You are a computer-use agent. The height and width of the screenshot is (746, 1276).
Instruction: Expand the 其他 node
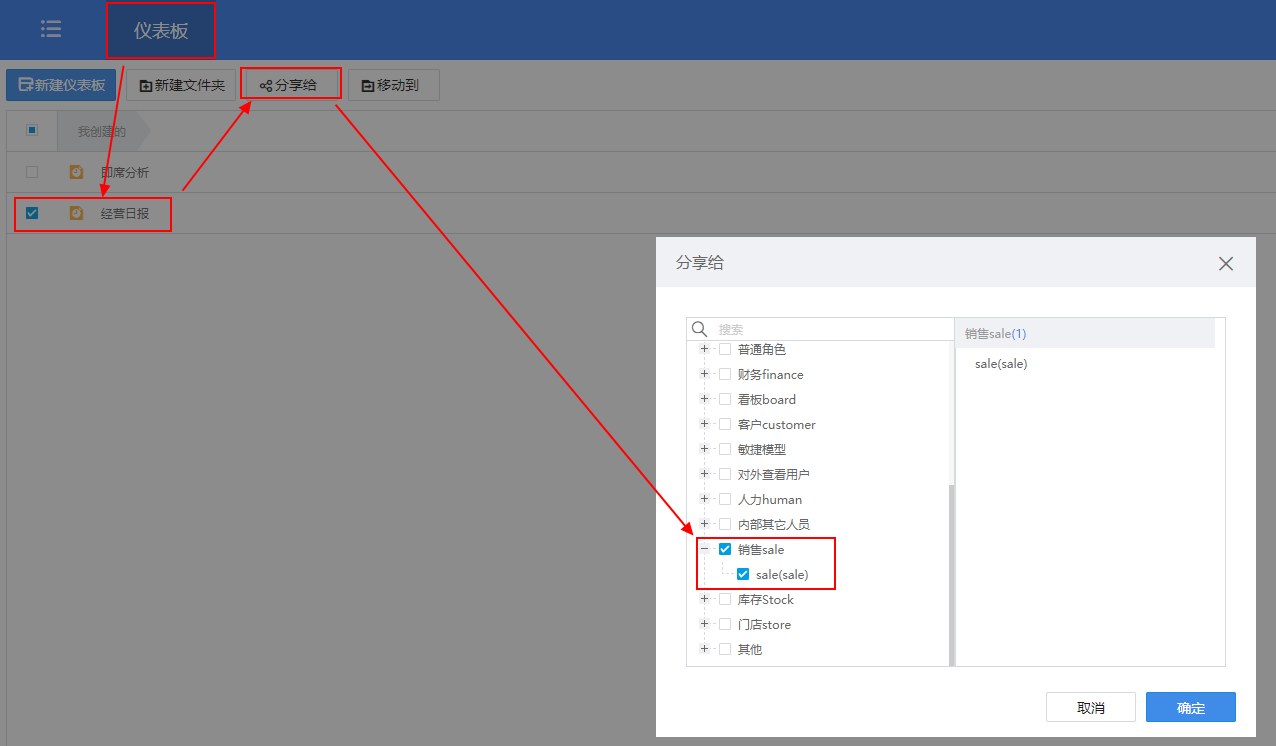[x=704, y=649]
